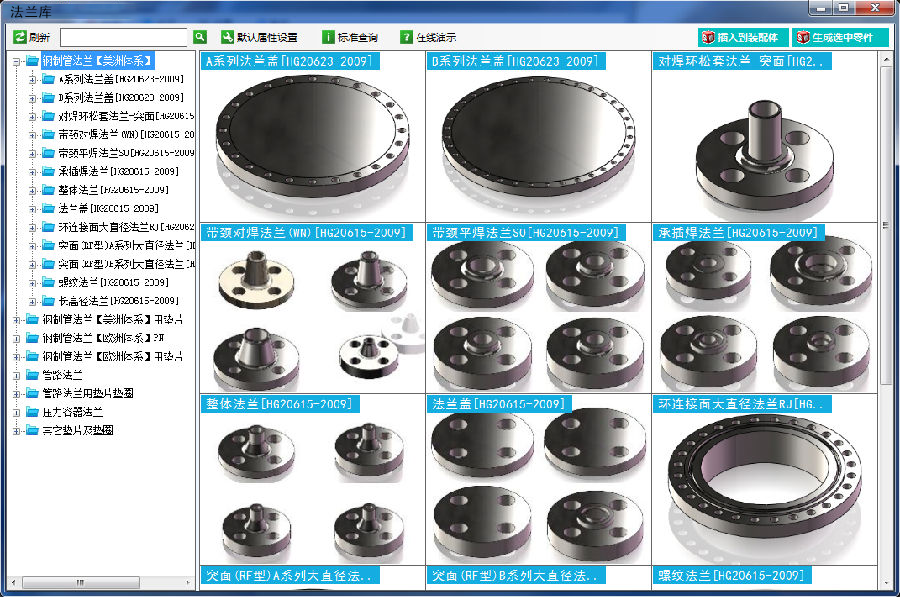Expand the A系列法兰盖 tree node

pos(32,79)
